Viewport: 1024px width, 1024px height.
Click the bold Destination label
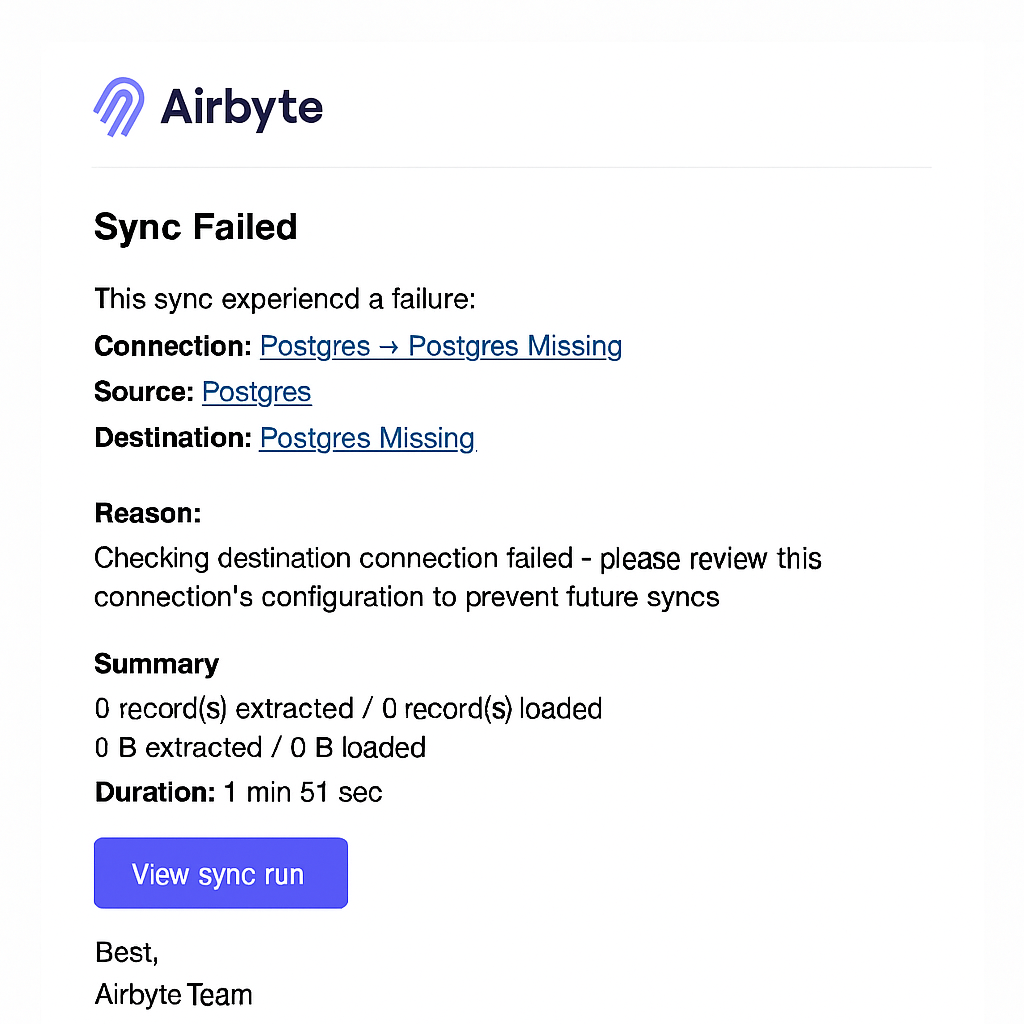pyautogui.click(x=172, y=438)
